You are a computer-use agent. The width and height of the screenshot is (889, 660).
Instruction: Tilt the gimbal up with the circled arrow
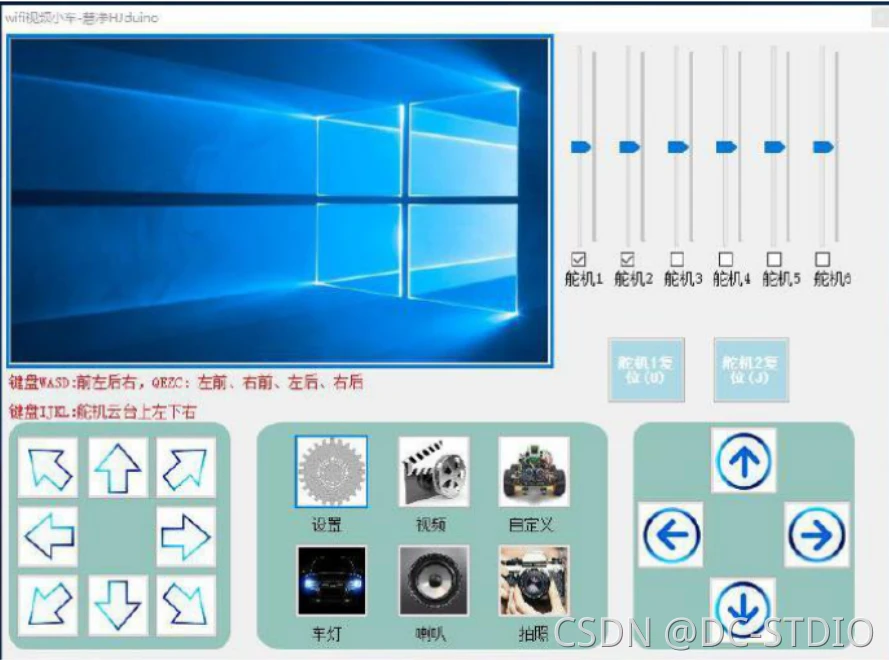743,460
